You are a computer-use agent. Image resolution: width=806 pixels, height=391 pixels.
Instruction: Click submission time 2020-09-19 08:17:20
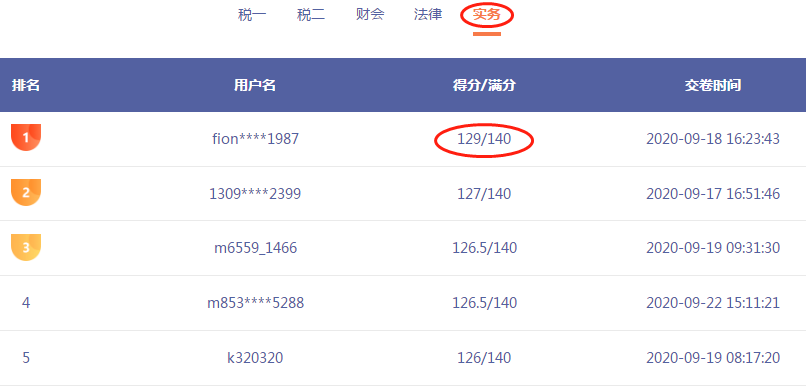coord(713,358)
